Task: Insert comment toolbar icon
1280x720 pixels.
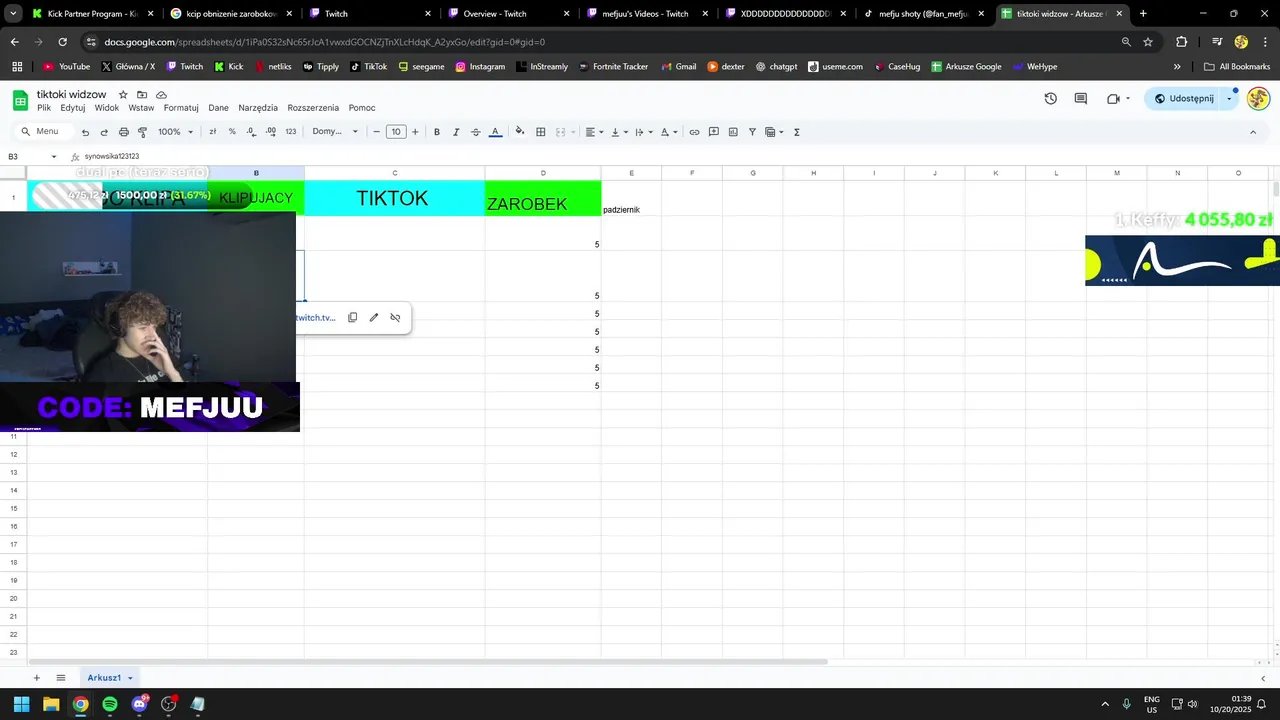Action: (x=714, y=132)
